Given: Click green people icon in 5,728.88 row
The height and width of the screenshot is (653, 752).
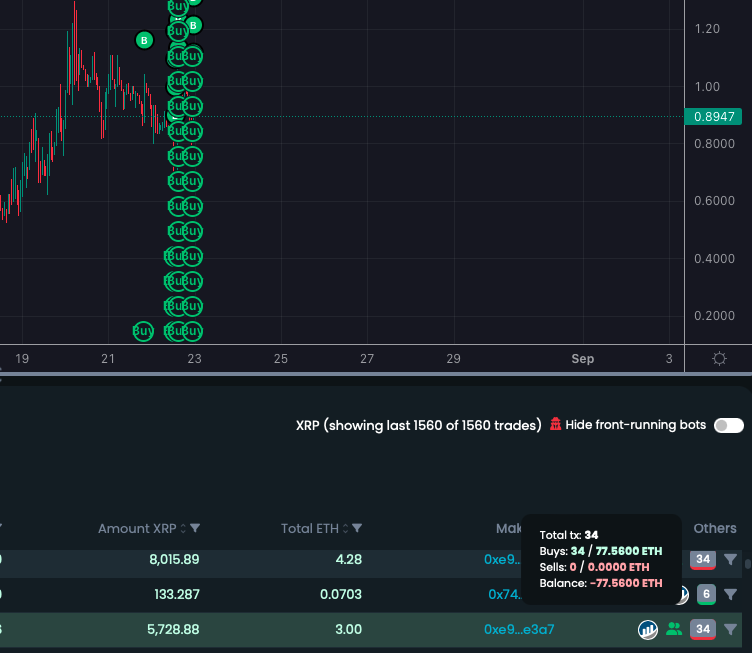Looking at the screenshot, I should (x=674, y=629).
